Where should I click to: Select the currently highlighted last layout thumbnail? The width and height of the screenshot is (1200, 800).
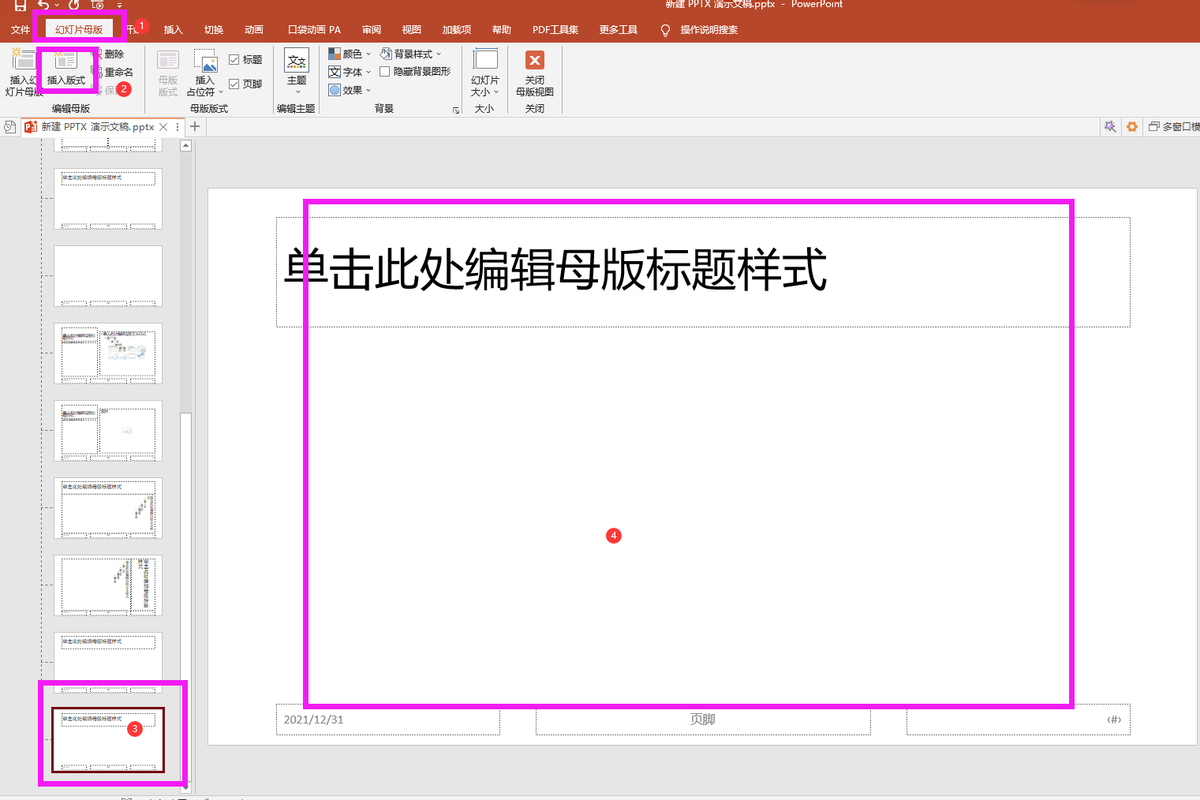[x=108, y=739]
